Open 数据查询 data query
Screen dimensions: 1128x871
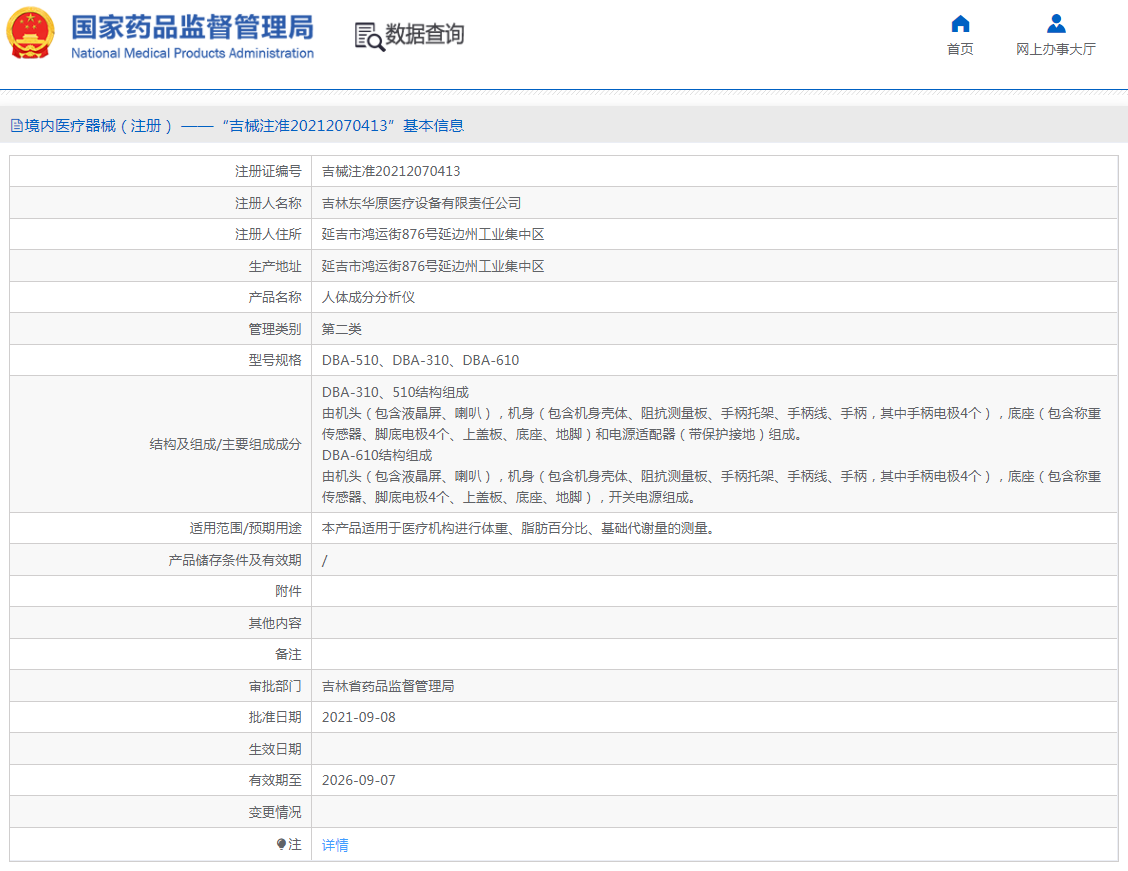point(424,36)
